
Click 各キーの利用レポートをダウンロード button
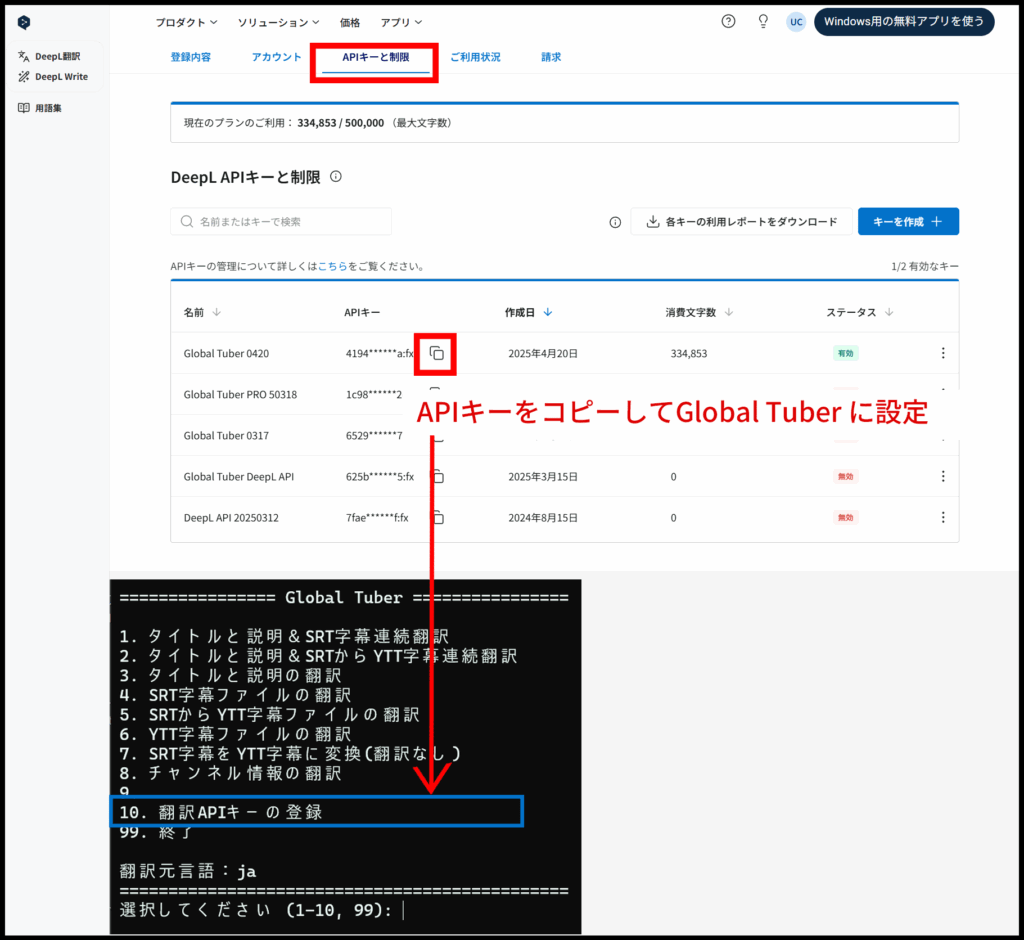click(x=741, y=222)
